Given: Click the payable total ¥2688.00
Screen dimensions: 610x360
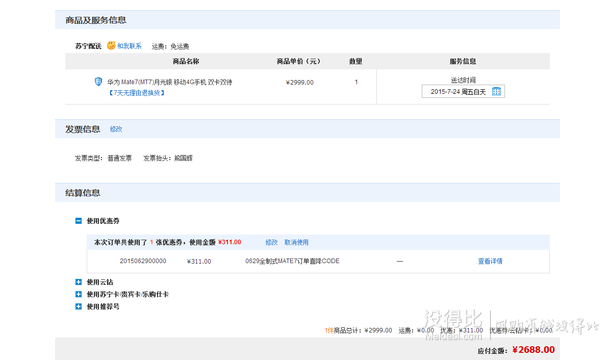Looking at the screenshot, I should [x=533, y=349].
